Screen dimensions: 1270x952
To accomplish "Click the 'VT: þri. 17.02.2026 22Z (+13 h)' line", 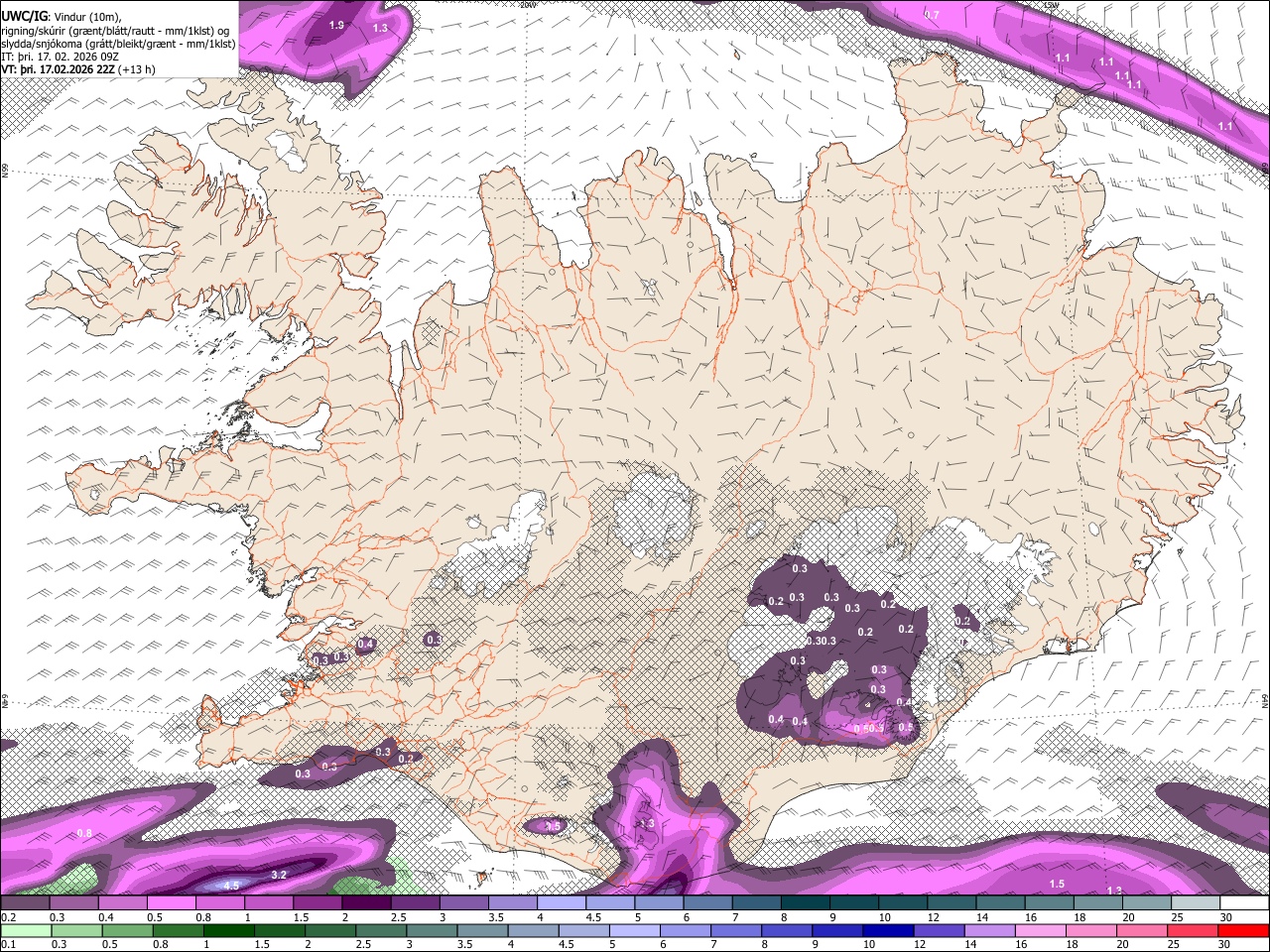I will 79,70.
